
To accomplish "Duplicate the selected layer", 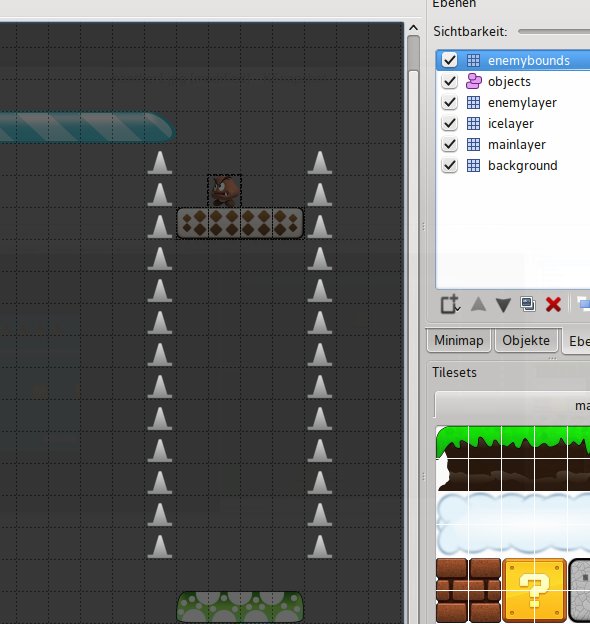I will click(x=528, y=304).
